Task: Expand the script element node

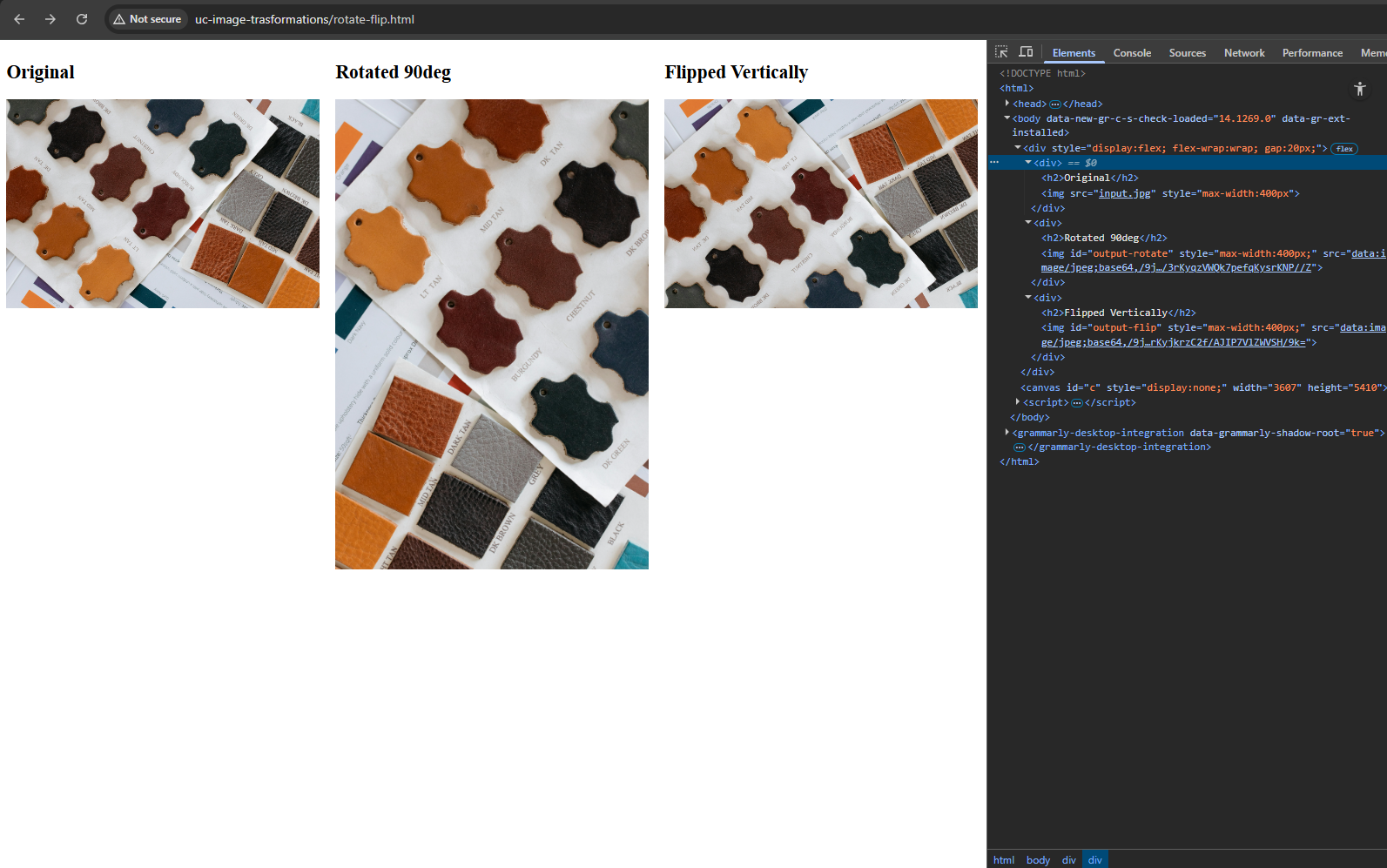Action: (1018, 402)
